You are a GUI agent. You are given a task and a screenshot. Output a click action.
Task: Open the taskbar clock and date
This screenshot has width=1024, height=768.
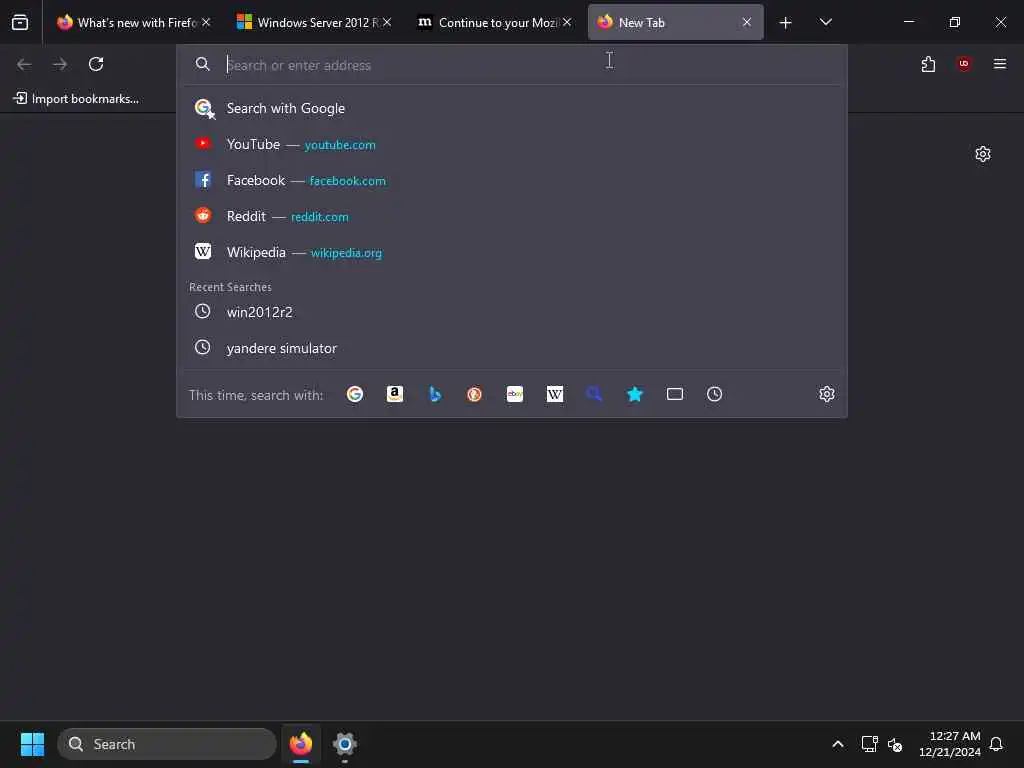(950, 744)
